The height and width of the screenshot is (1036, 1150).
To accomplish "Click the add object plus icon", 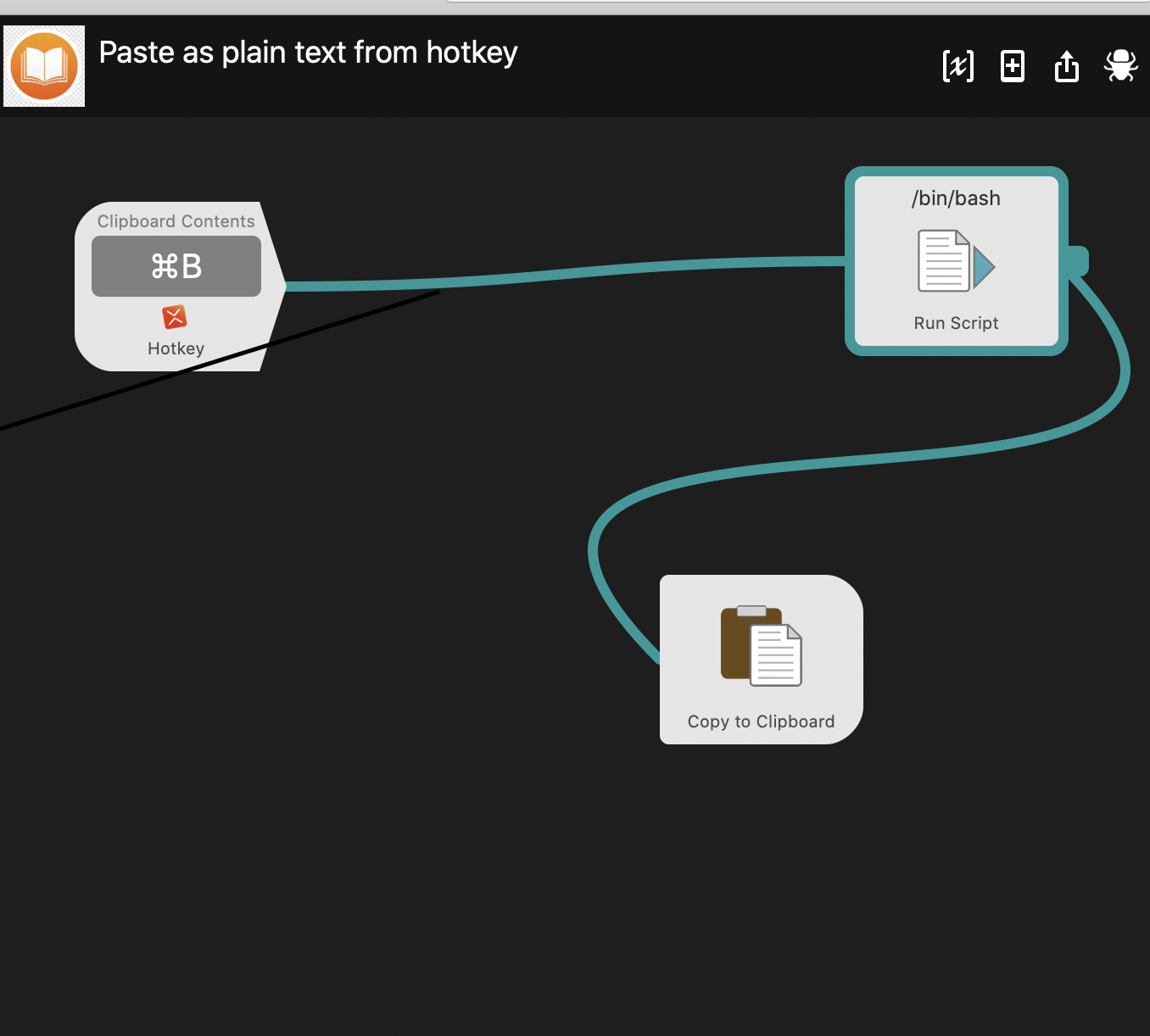I will click(1013, 66).
